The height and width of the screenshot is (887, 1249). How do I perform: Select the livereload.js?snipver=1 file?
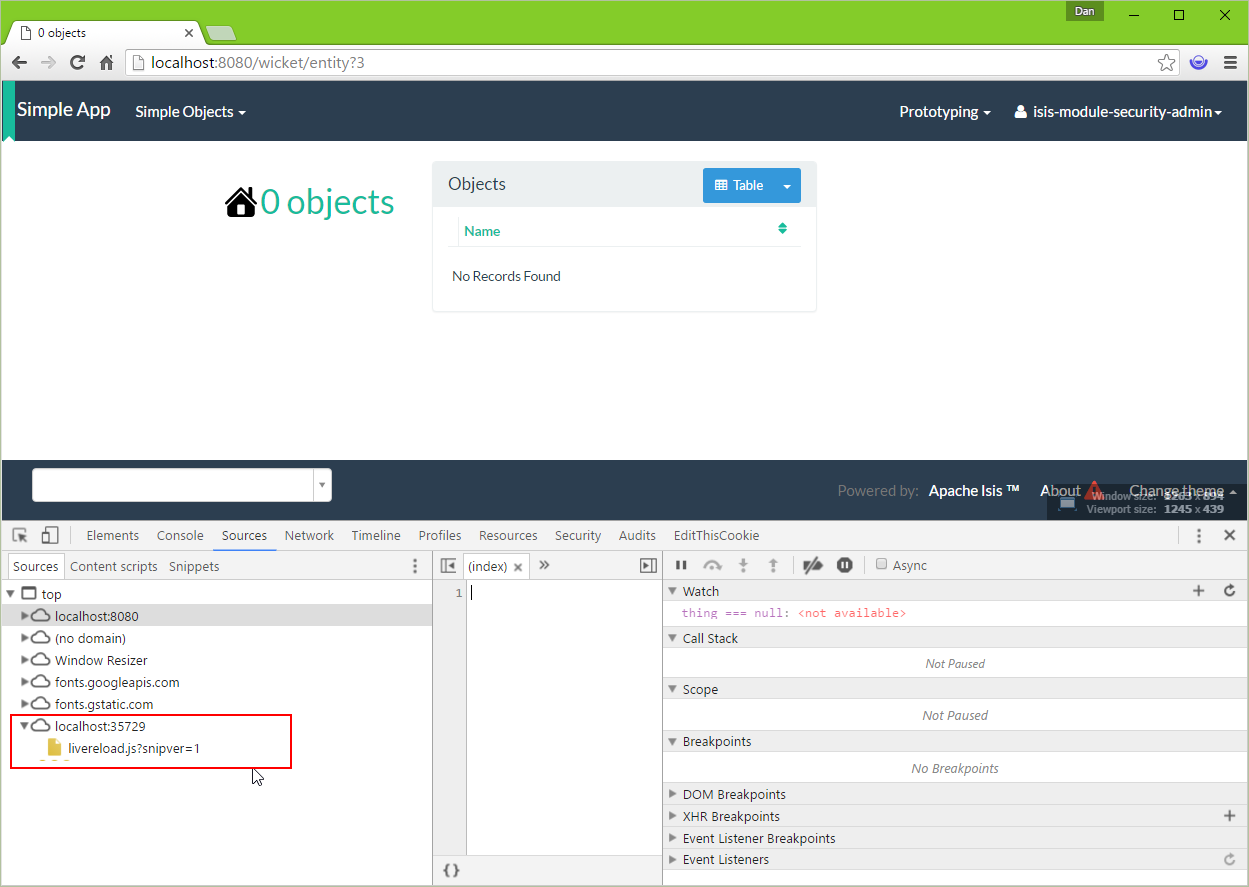coord(133,748)
